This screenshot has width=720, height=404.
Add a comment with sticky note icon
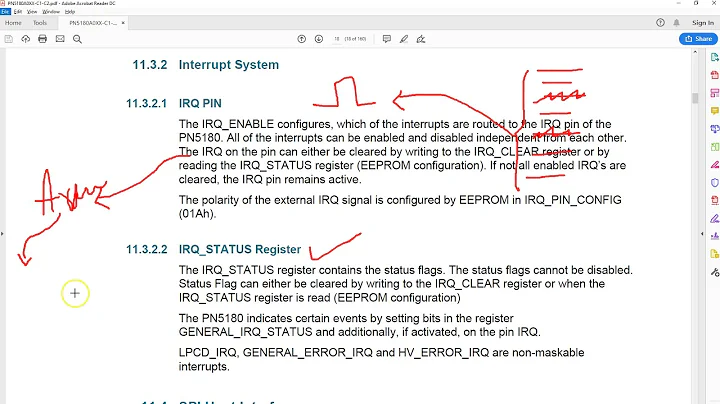[387, 39]
